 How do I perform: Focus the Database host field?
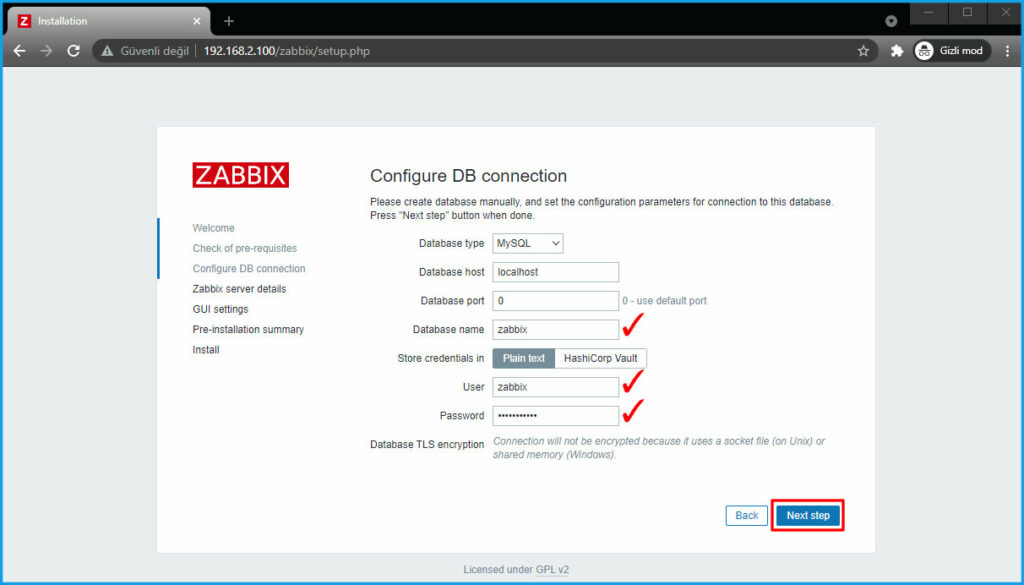[x=556, y=272]
